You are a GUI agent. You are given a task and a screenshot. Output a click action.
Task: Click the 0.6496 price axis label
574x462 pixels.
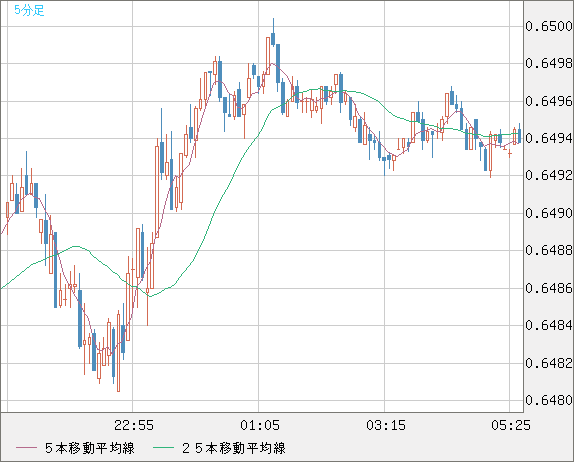tap(549, 101)
